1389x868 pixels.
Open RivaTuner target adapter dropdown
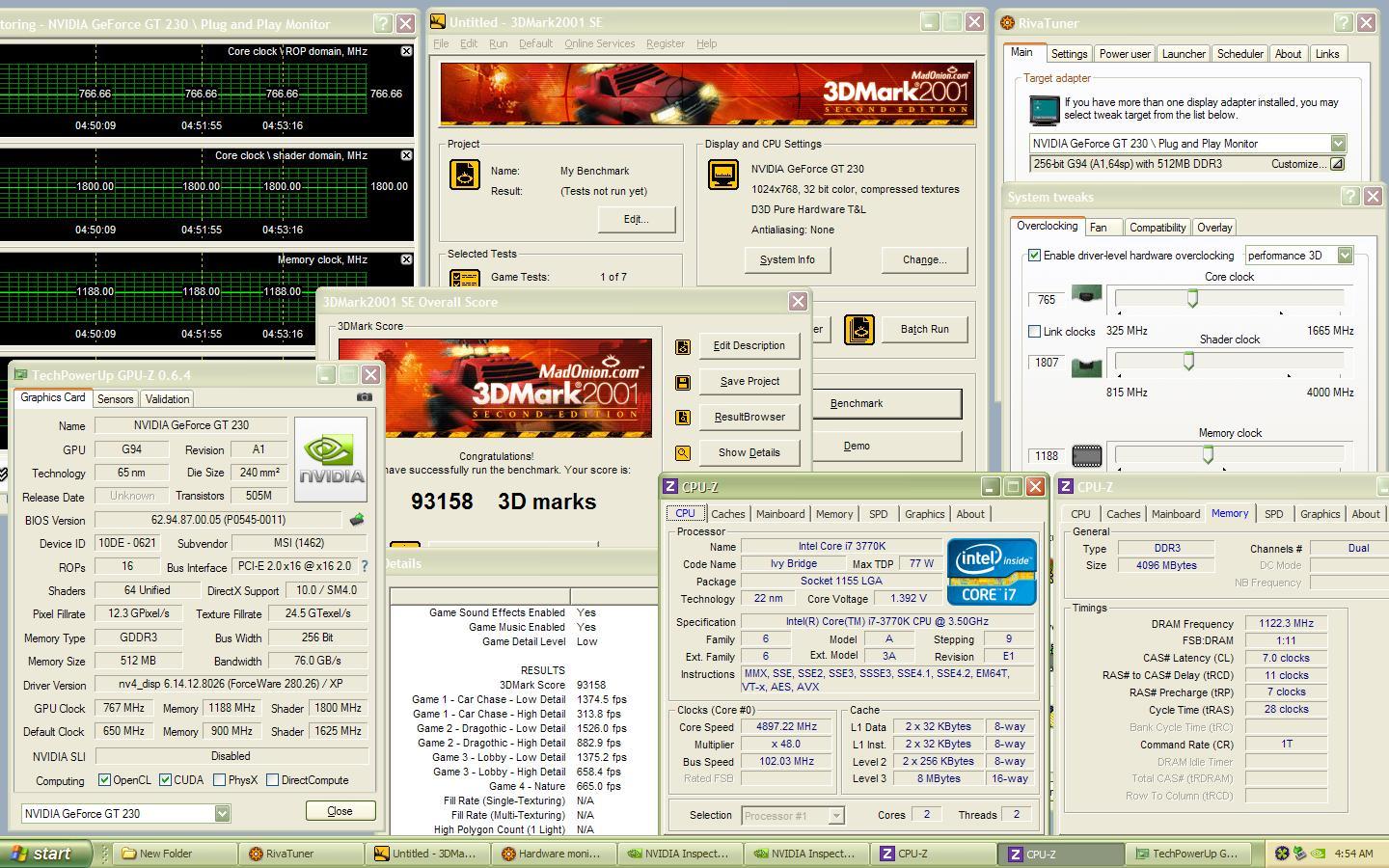[x=1338, y=144]
